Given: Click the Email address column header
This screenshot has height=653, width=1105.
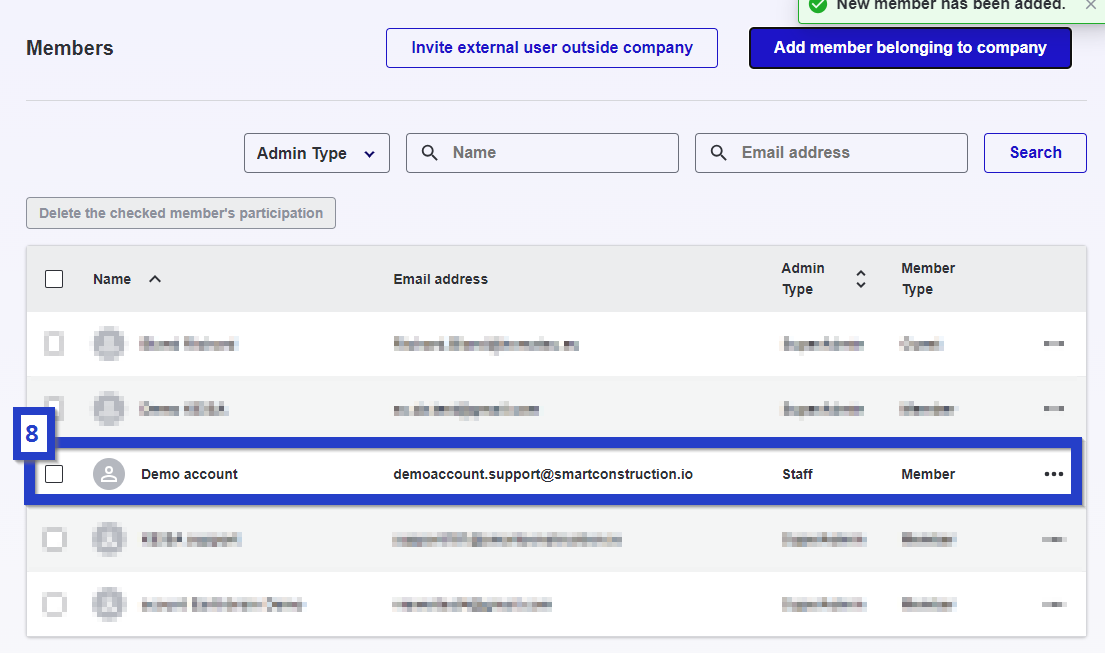Looking at the screenshot, I should pos(440,279).
